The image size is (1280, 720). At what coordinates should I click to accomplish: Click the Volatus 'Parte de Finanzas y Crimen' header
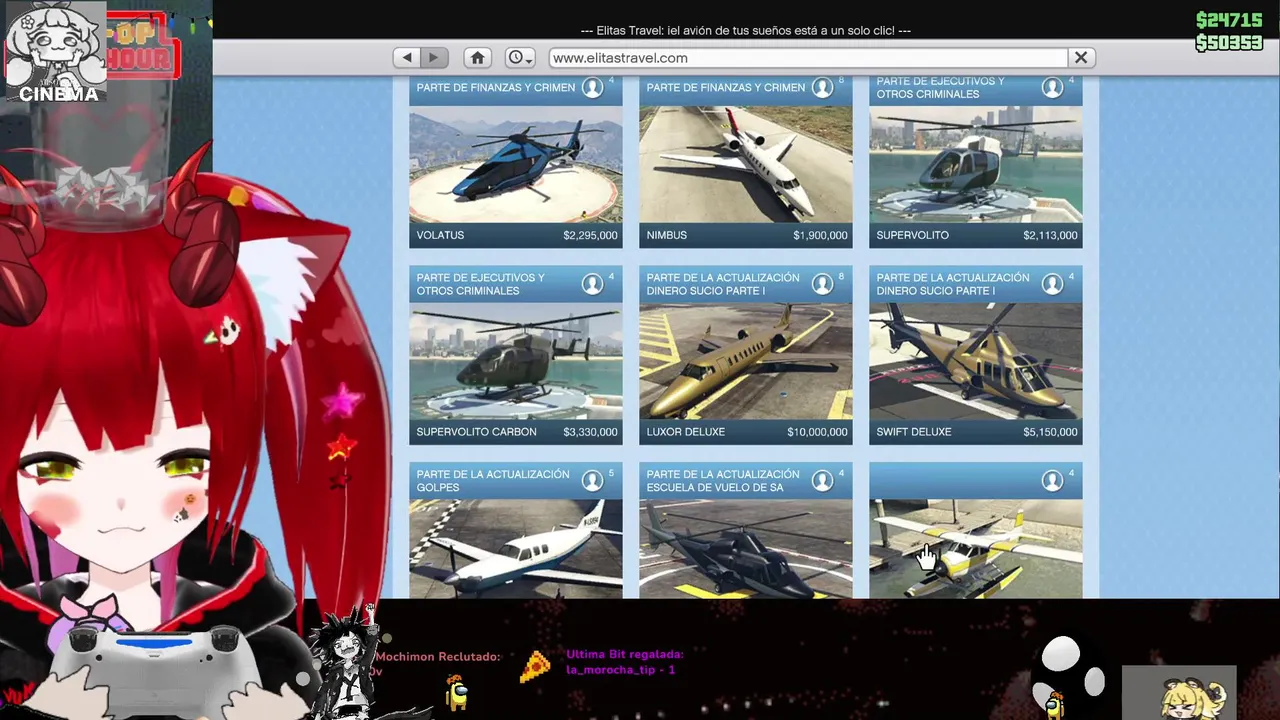496,88
